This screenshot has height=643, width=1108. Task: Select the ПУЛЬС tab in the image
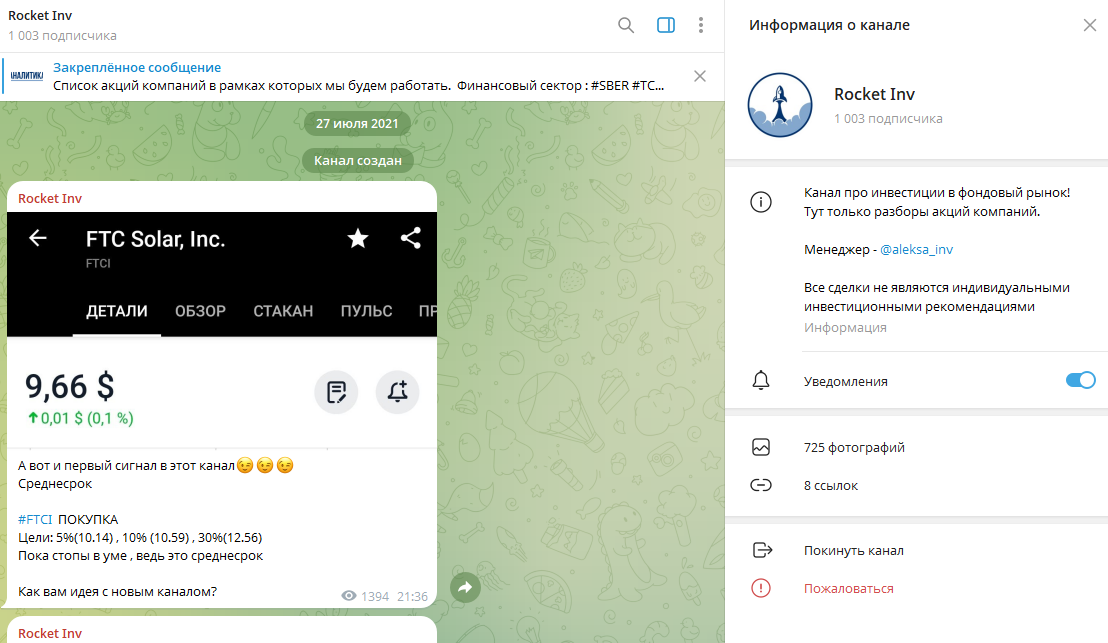click(366, 311)
